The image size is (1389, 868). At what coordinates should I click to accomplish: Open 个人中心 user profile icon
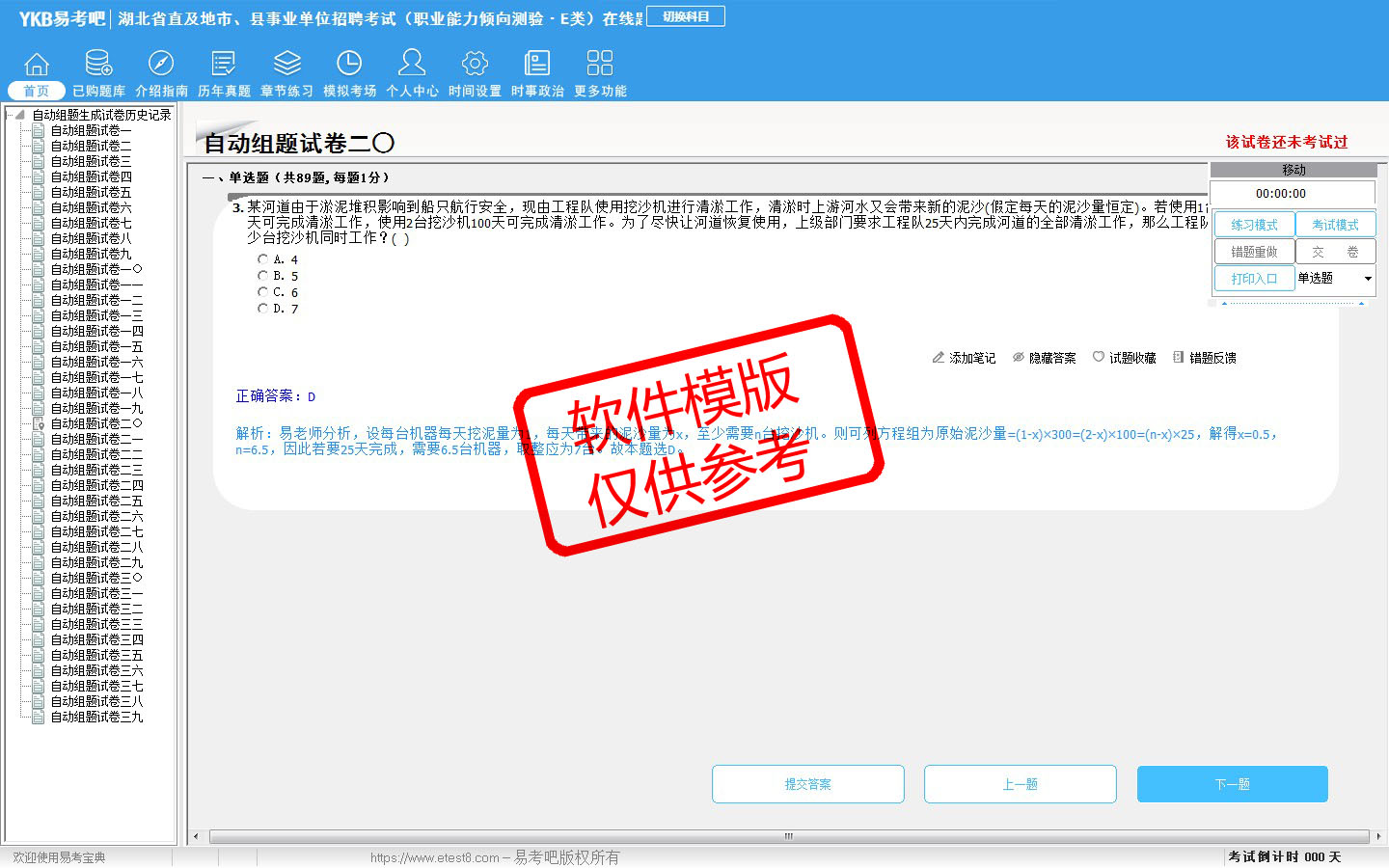[x=412, y=65]
